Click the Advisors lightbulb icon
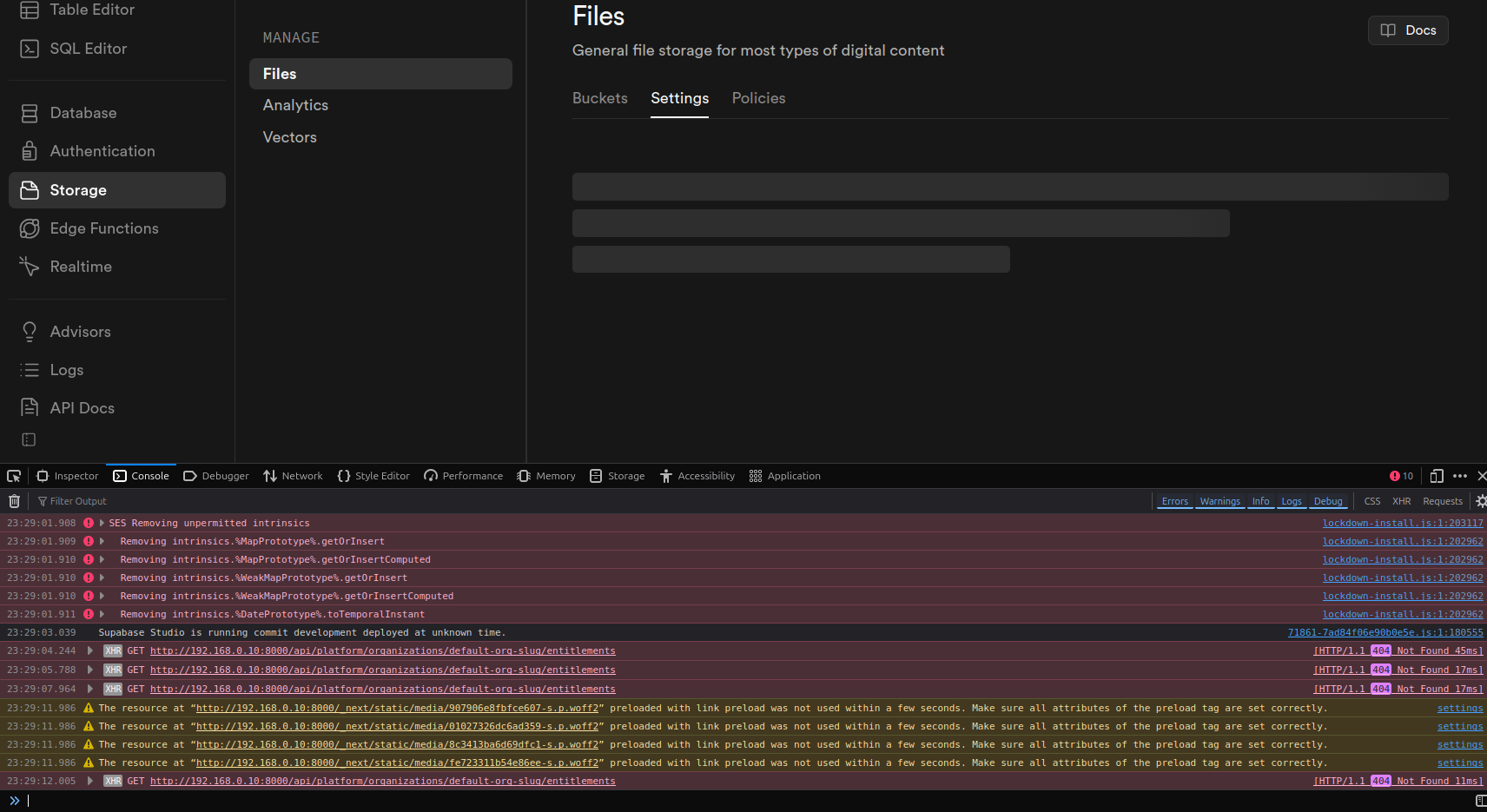Image resolution: width=1487 pixels, height=812 pixels. coord(30,332)
